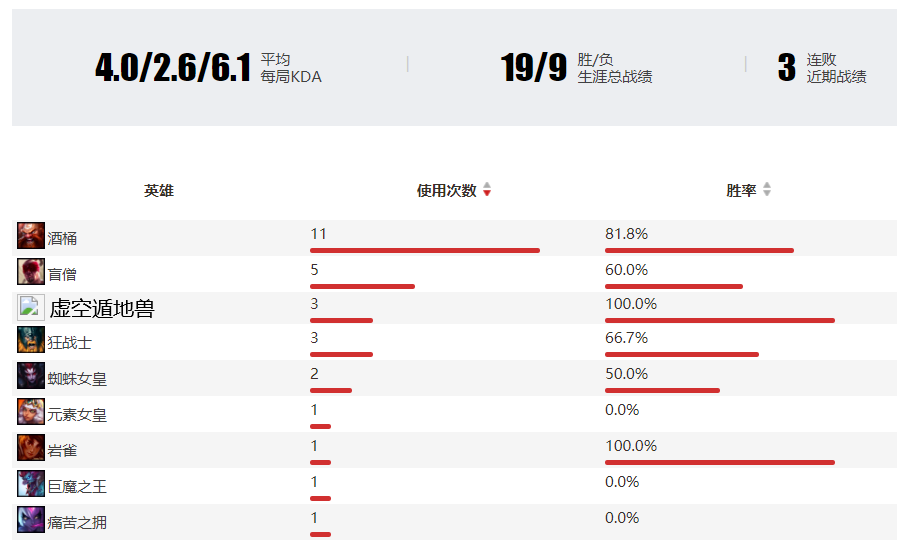The height and width of the screenshot is (548, 910).
Task: Click the 蜘蛛女皇 champion portrait
Action: (x=31, y=377)
